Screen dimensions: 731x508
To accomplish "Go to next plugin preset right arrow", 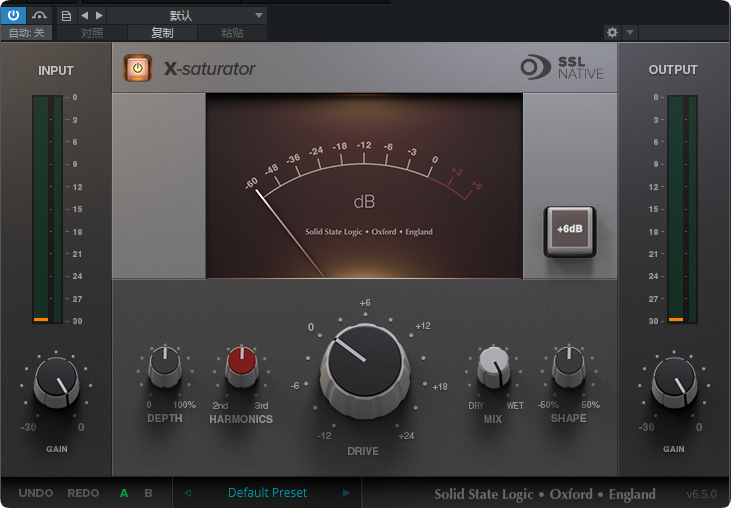I will coord(346,493).
